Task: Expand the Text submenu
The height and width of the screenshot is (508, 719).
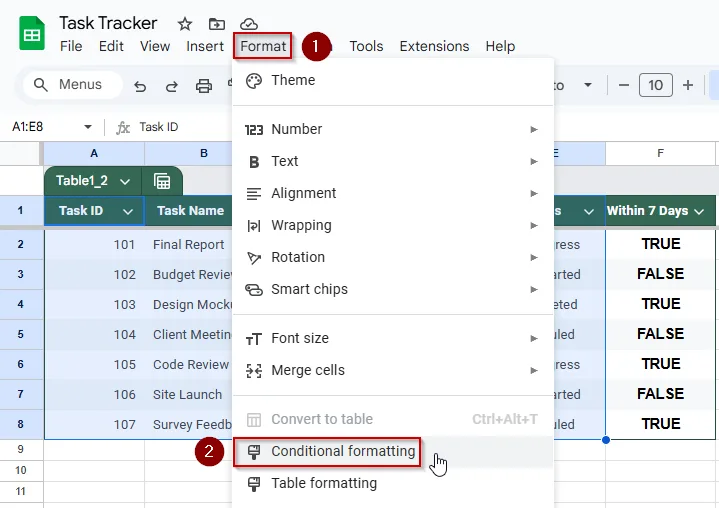Action: click(x=393, y=161)
